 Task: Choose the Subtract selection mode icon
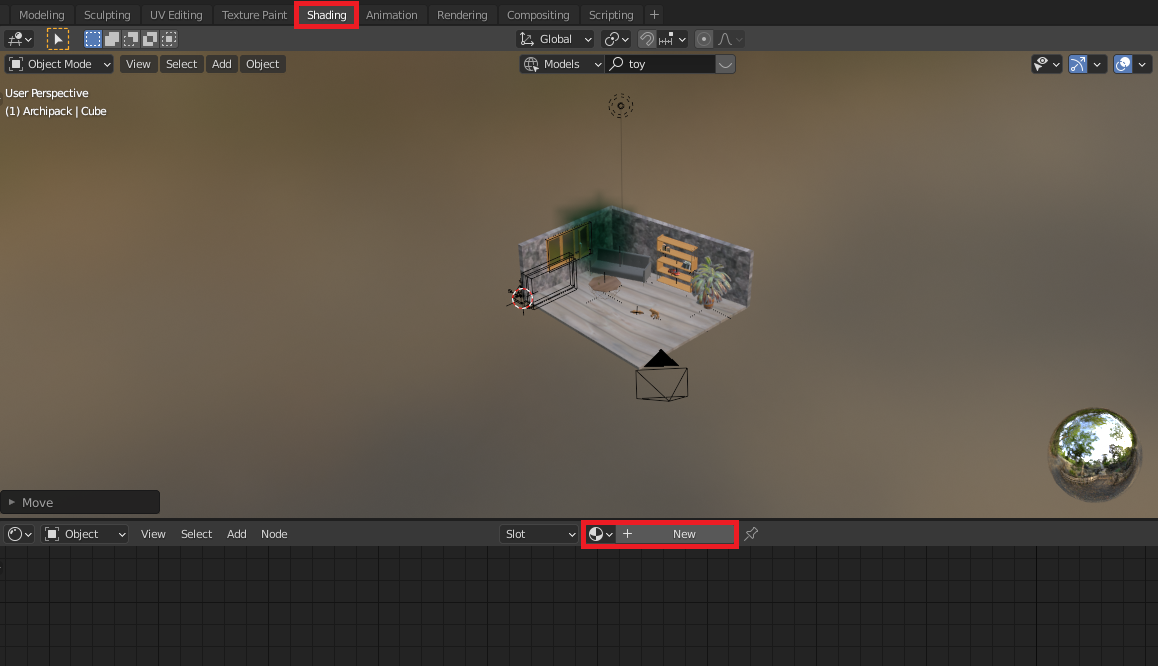click(131, 39)
